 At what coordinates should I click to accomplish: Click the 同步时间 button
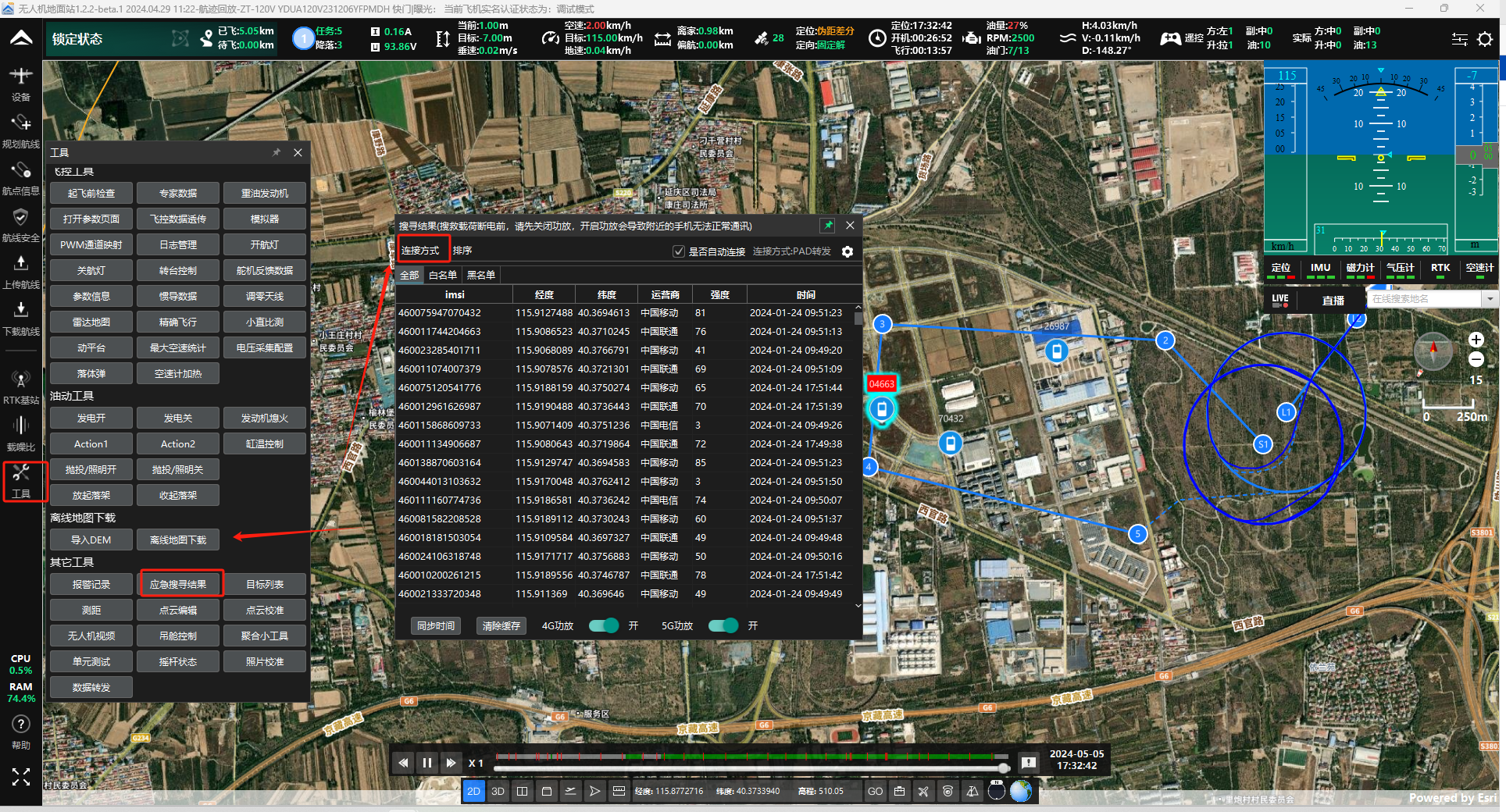[x=436, y=626]
